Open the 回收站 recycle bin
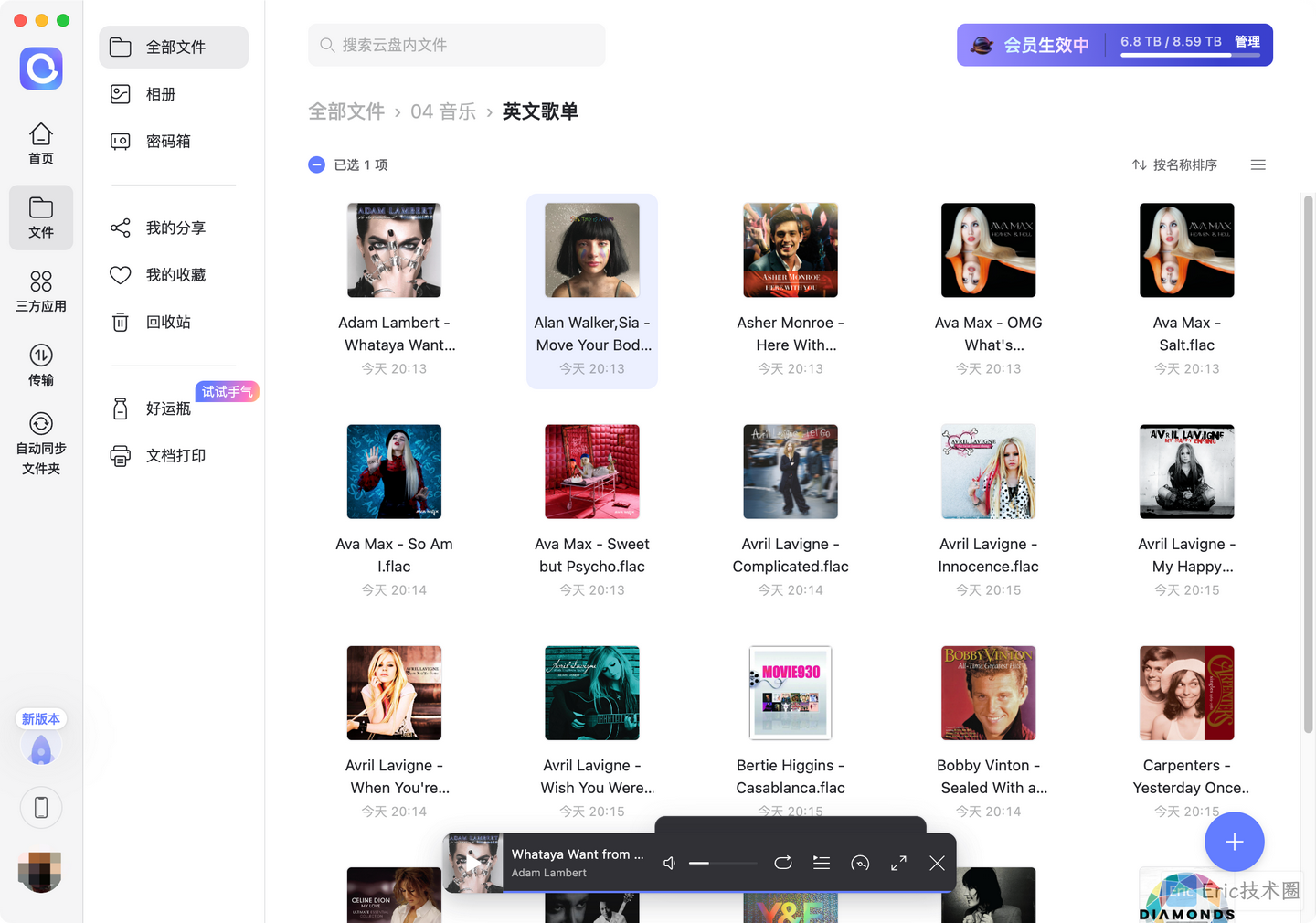The image size is (1316, 923). pyautogui.click(x=168, y=322)
